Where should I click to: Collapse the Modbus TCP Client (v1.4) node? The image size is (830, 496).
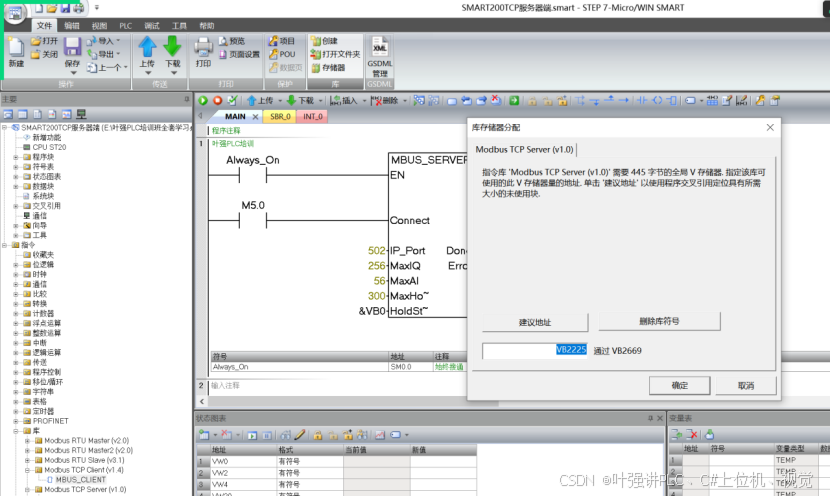tap(28, 470)
